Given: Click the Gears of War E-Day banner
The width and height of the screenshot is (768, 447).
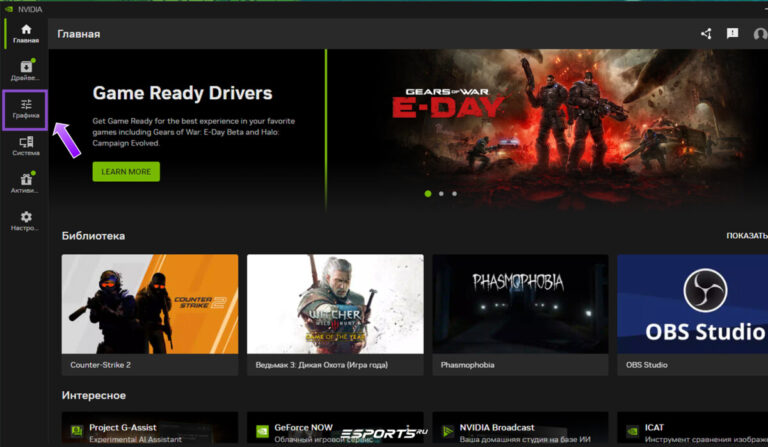Looking at the screenshot, I should (x=548, y=130).
